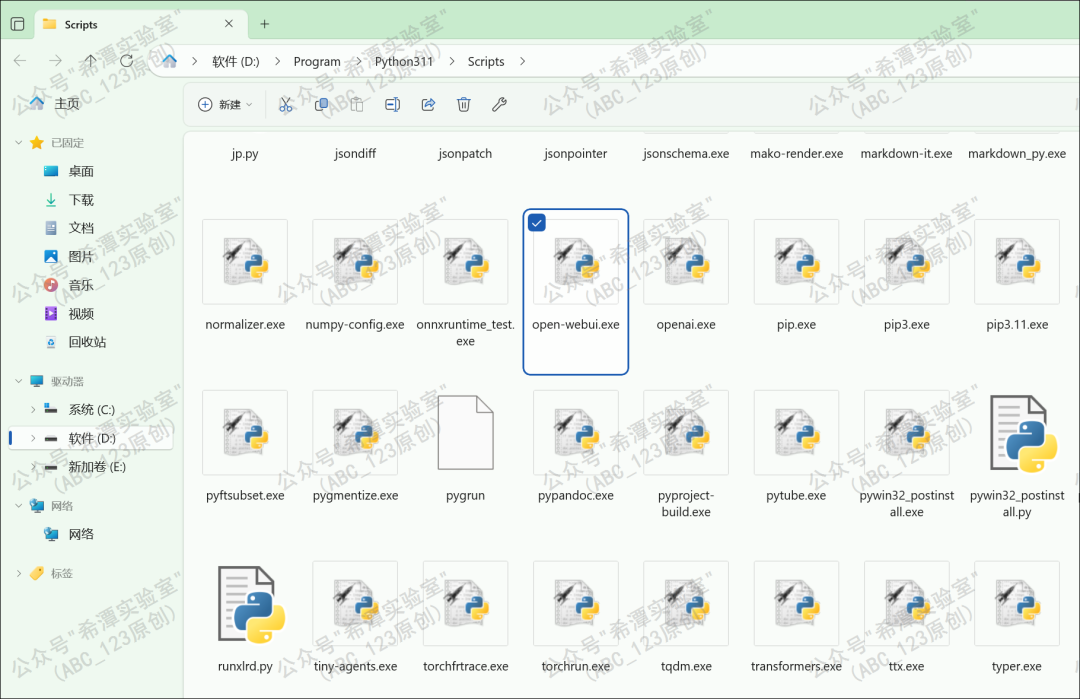Close the Scripts tab
Screen dimensions: 1080x699
pyautogui.click(x=229, y=23)
